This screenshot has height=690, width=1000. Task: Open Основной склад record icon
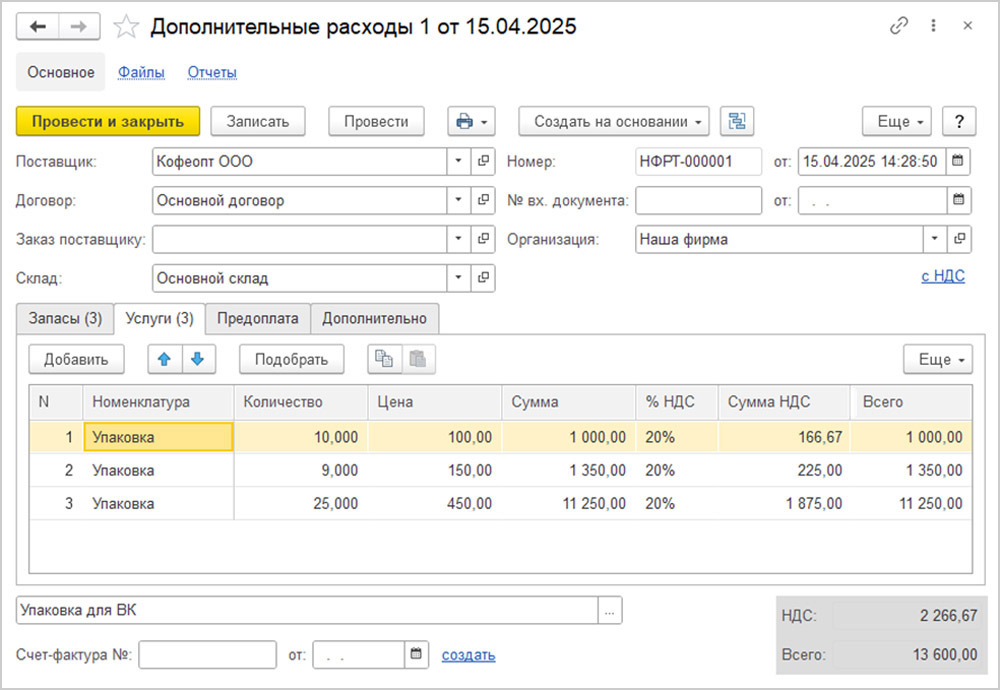click(x=483, y=278)
